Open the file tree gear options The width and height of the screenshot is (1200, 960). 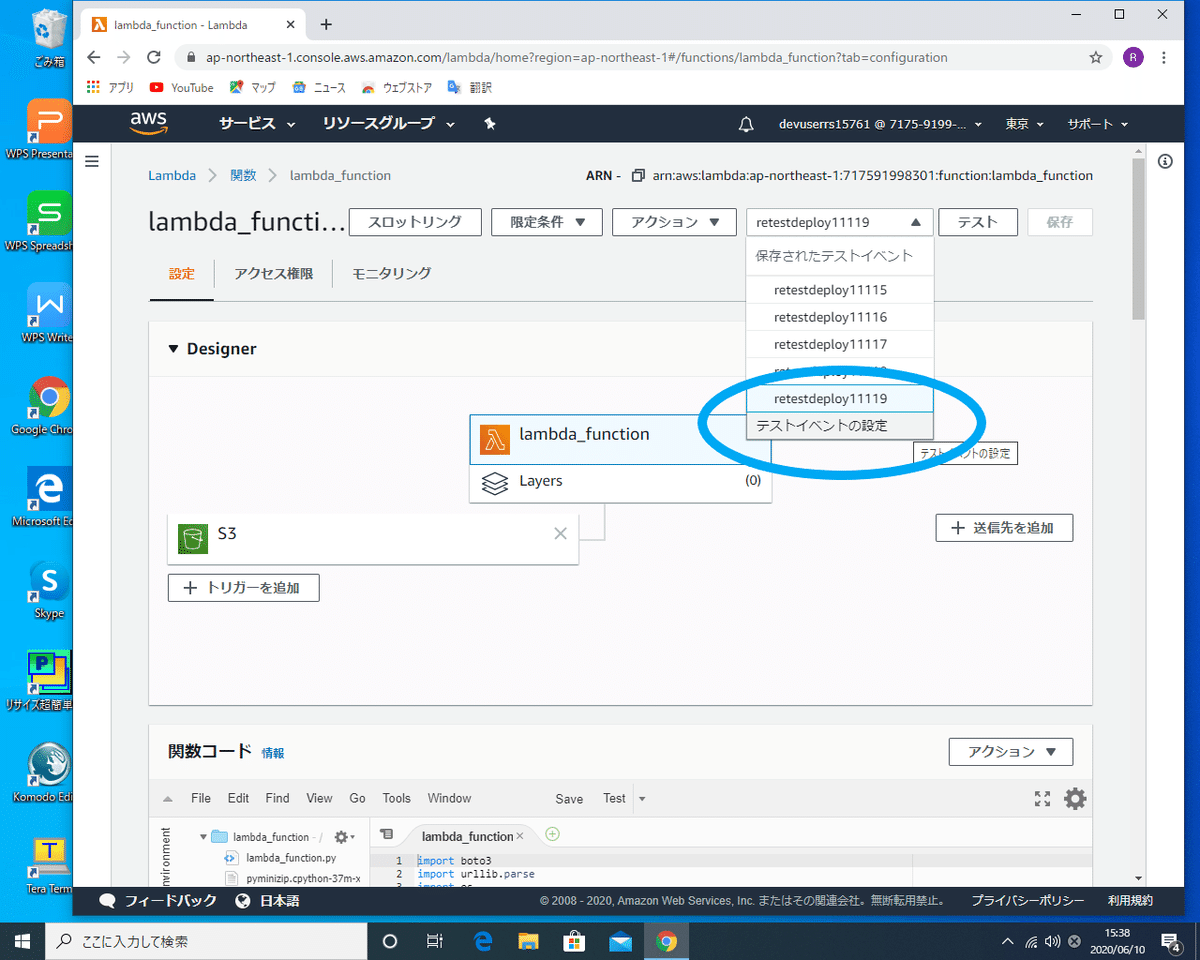[x=344, y=837]
